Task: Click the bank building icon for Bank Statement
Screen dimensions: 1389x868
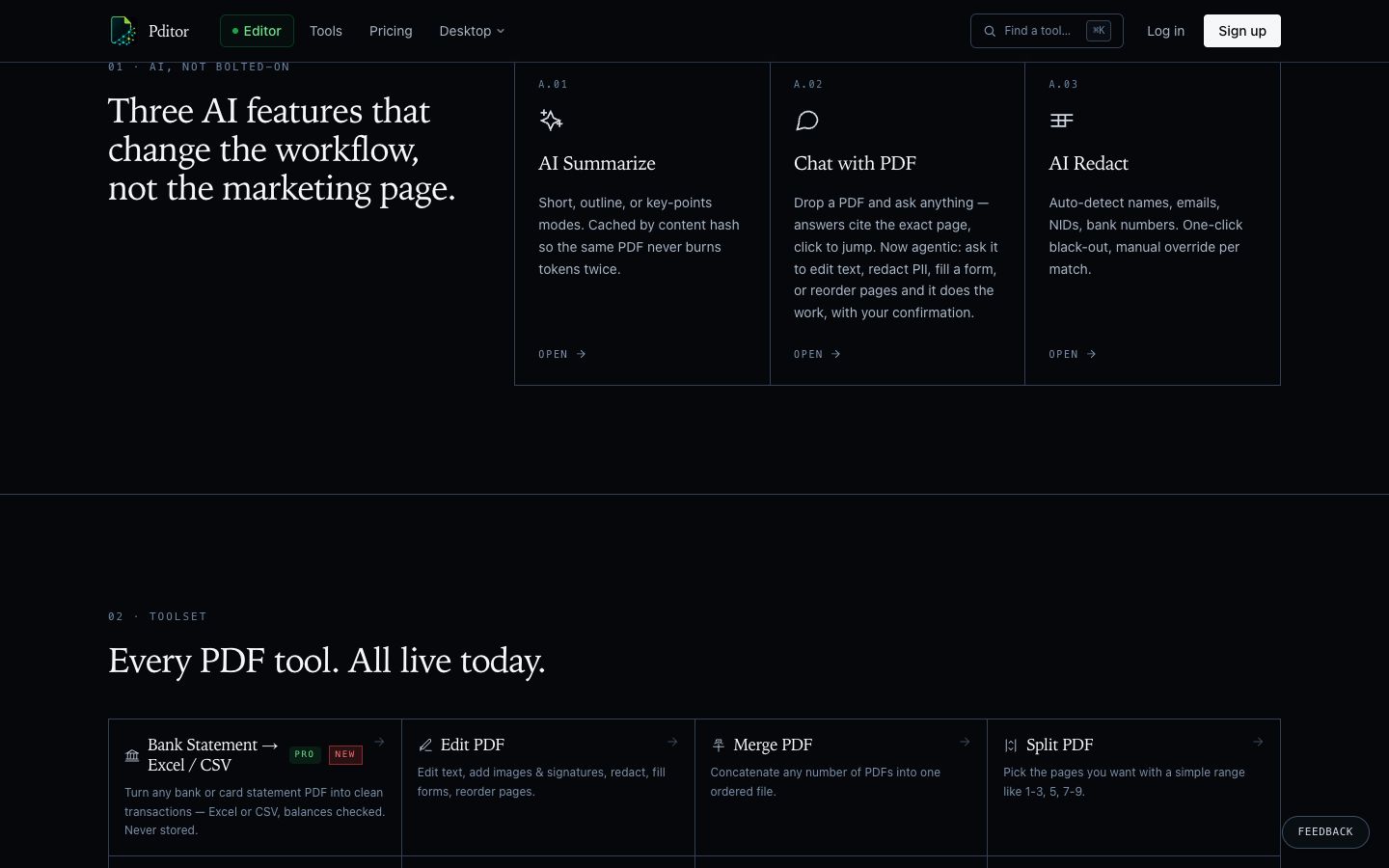Action: pyautogui.click(x=132, y=755)
